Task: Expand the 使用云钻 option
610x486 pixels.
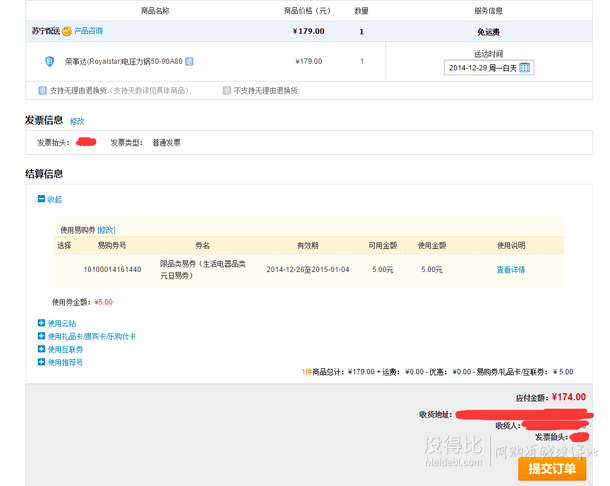Action: 41,323
